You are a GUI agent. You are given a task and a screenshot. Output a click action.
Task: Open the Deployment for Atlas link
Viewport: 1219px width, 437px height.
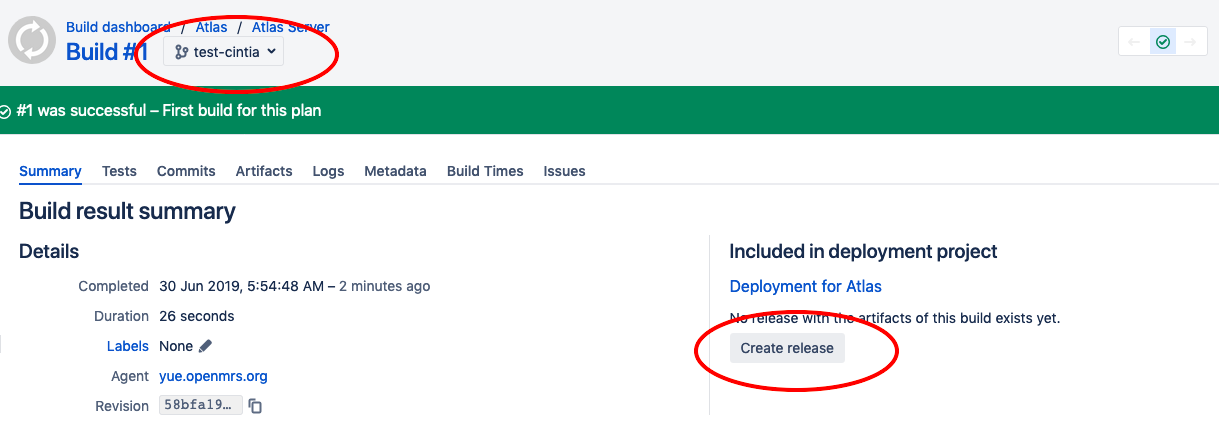point(806,286)
